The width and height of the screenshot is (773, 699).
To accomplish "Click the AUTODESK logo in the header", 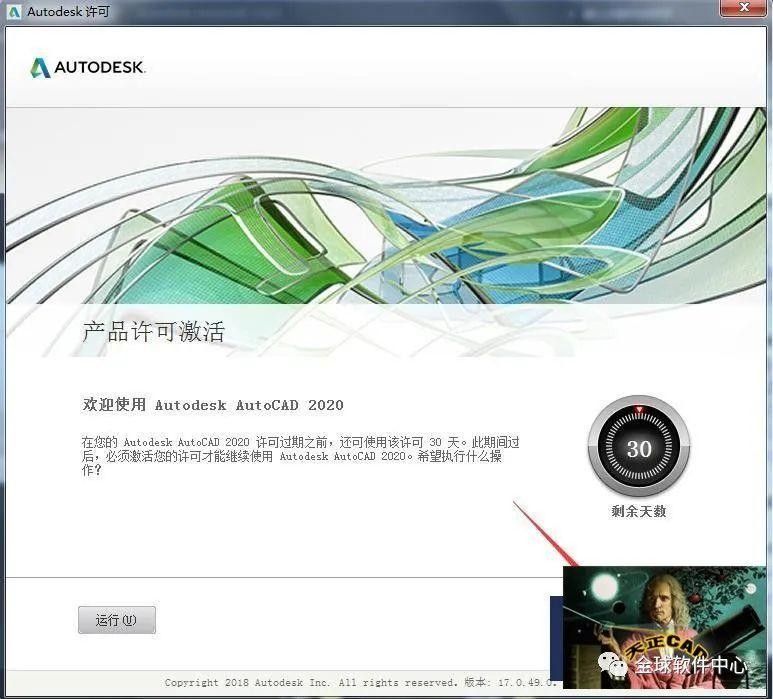I will click(88, 68).
